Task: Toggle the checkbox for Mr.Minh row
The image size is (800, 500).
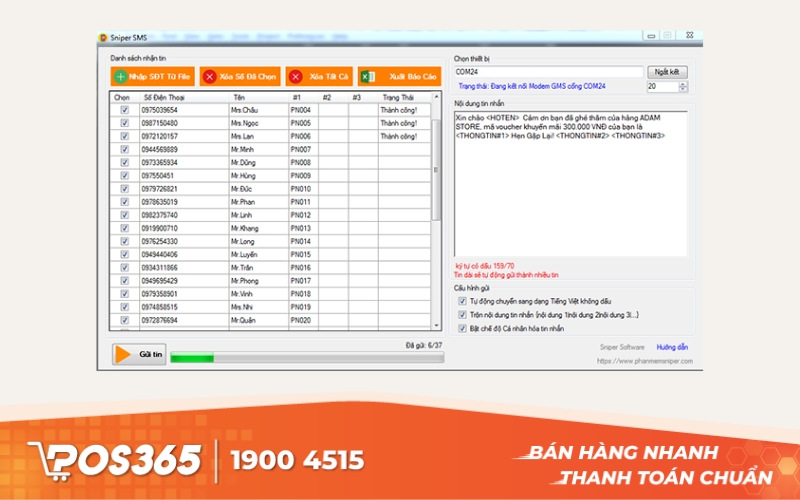Action: (124, 149)
